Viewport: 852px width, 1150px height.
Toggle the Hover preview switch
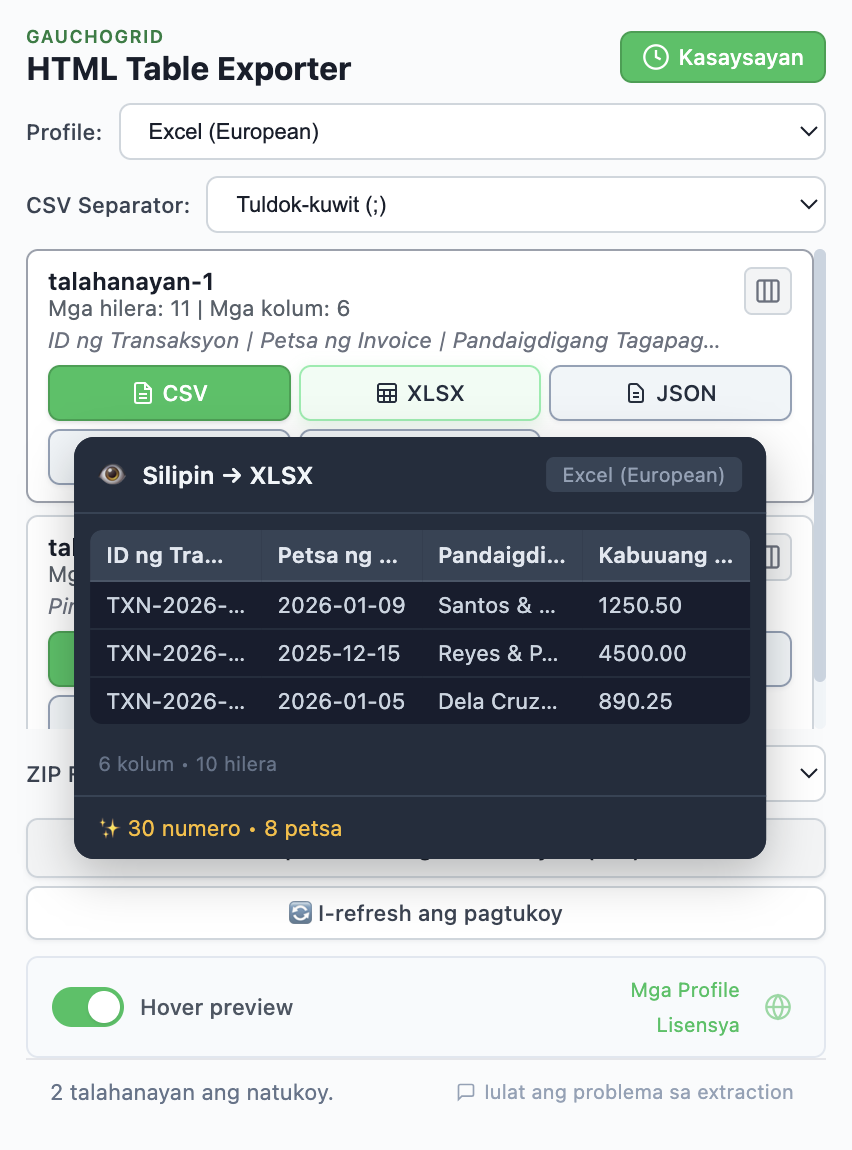point(88,1007)
